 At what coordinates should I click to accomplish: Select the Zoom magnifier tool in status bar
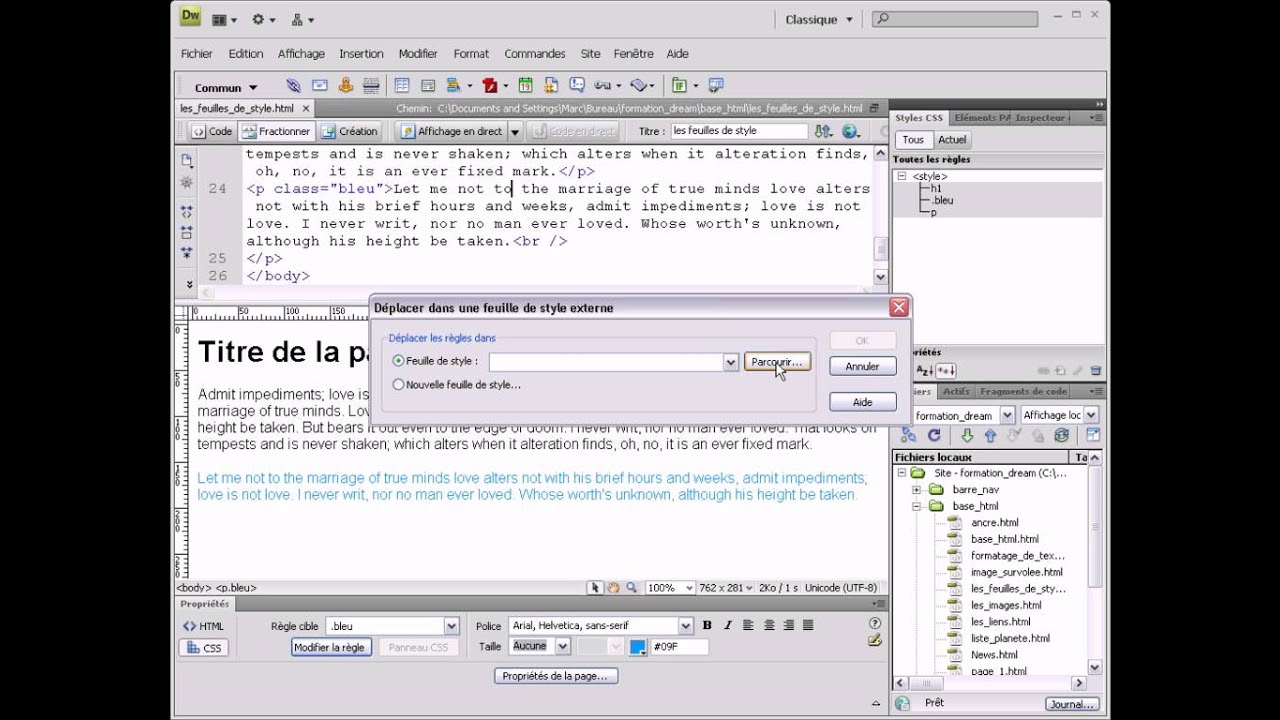coord(632,588)
